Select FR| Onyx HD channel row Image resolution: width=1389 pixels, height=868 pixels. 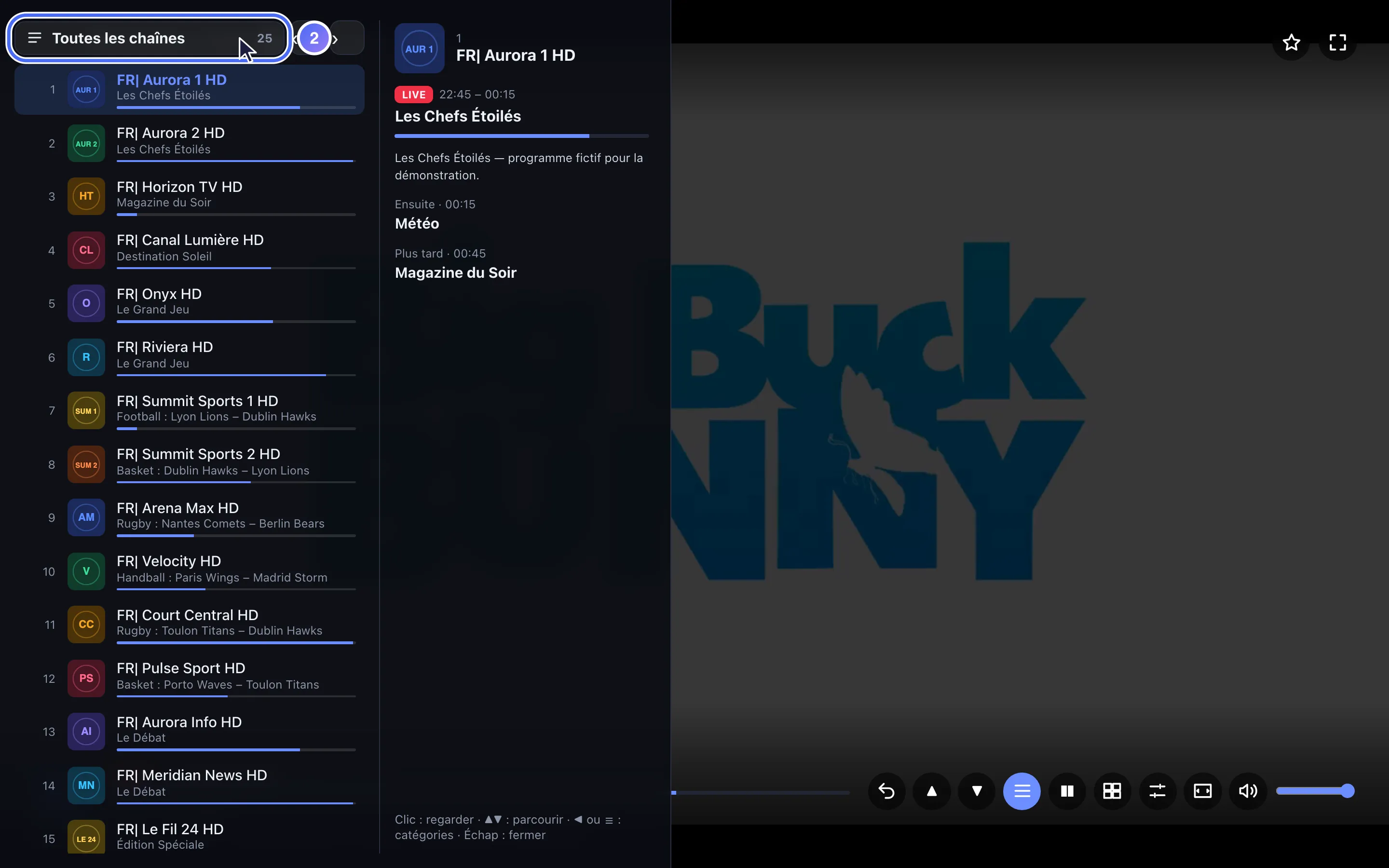[x=190, y=304]
